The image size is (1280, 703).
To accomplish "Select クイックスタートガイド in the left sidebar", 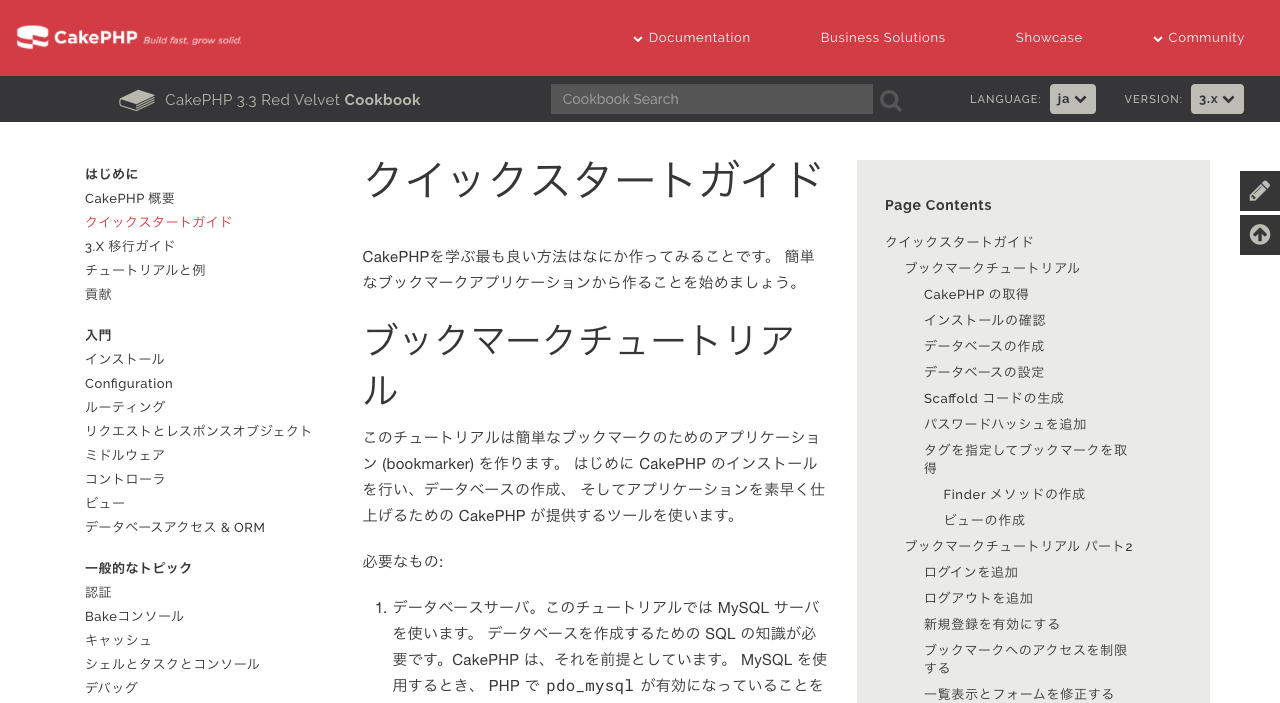I will tap(159, 222).
